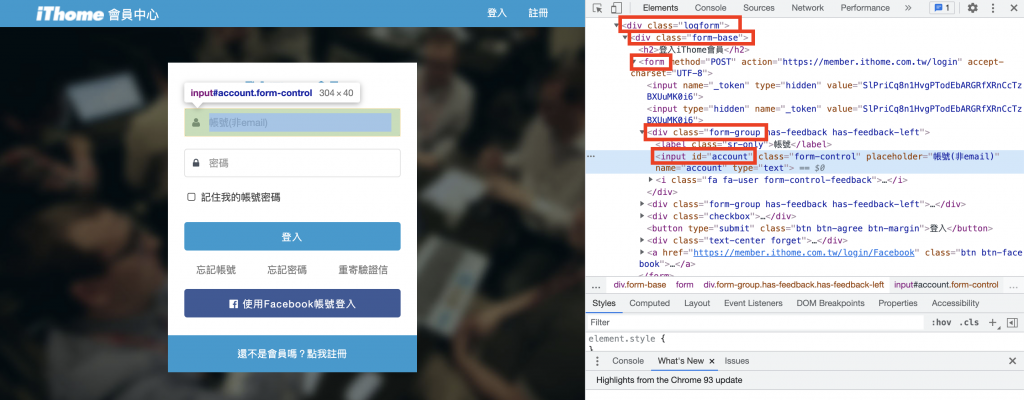
Task: Open the Event Listeners pane tab
Action: point(753,303)
